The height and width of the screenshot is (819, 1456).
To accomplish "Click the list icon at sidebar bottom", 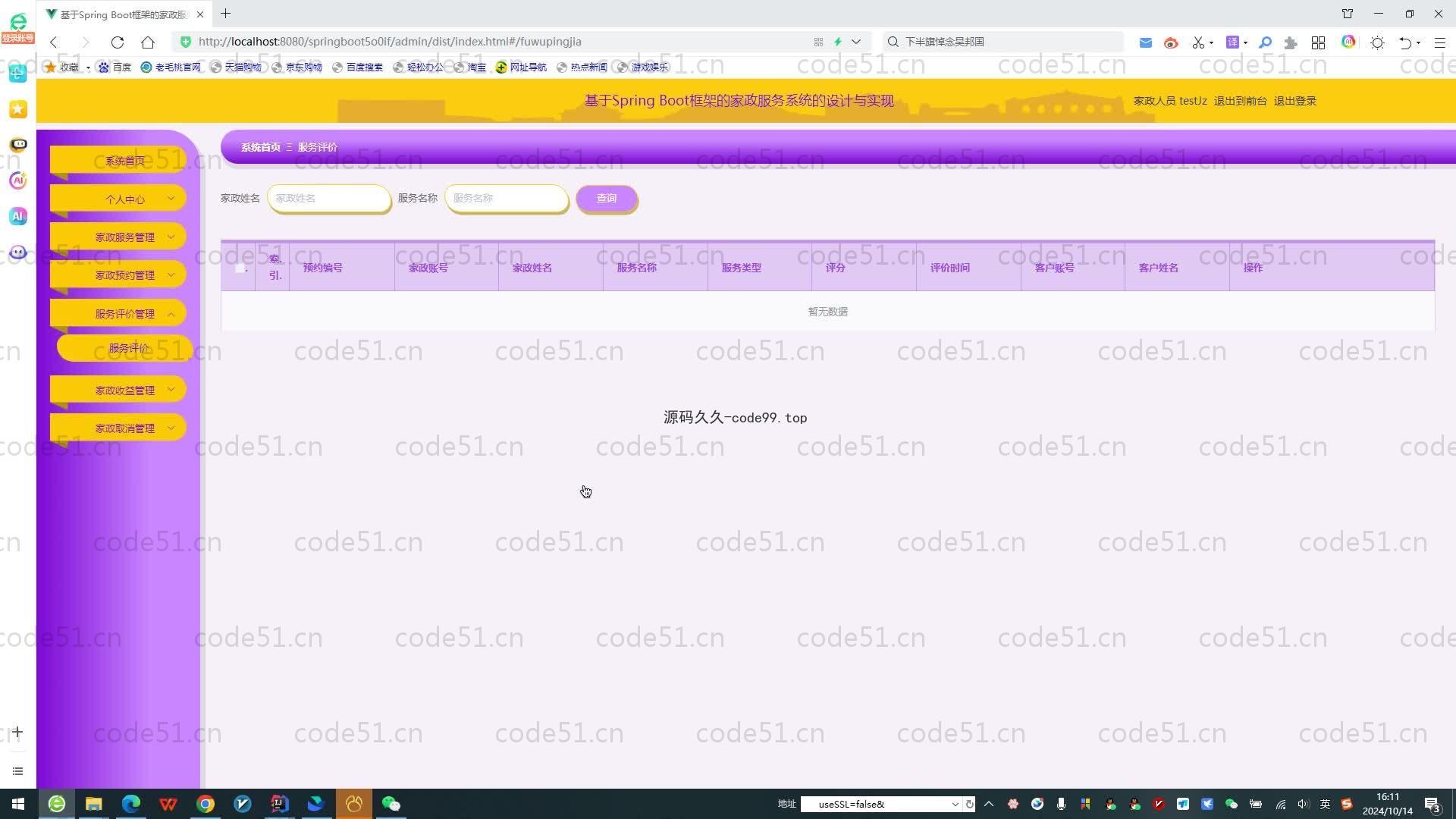I will coord(18,771).
